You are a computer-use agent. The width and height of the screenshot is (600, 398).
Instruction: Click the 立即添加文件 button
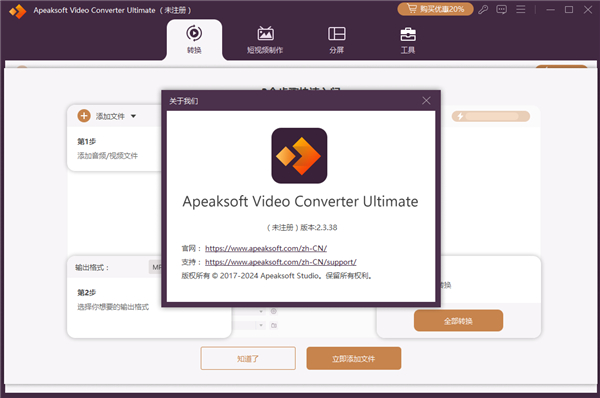tap(354, 359)
